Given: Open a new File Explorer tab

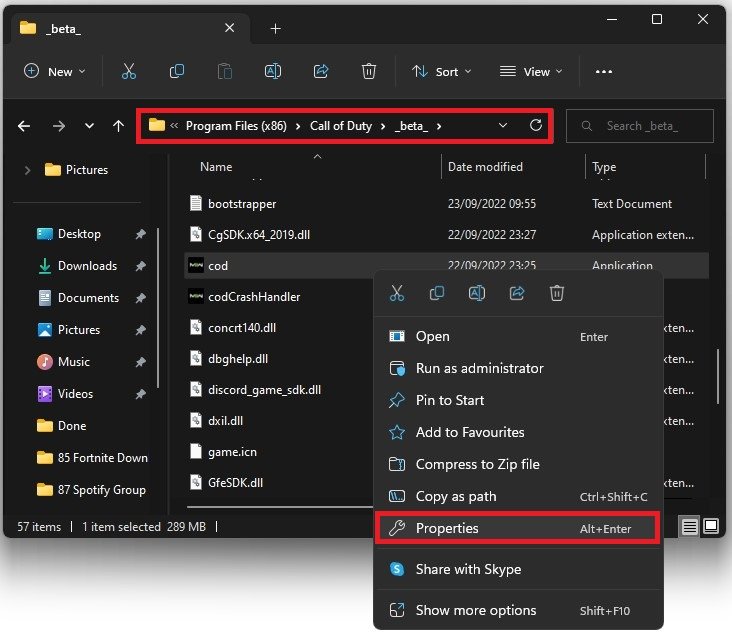Looking at the screenshot, I should pos(276,28).
